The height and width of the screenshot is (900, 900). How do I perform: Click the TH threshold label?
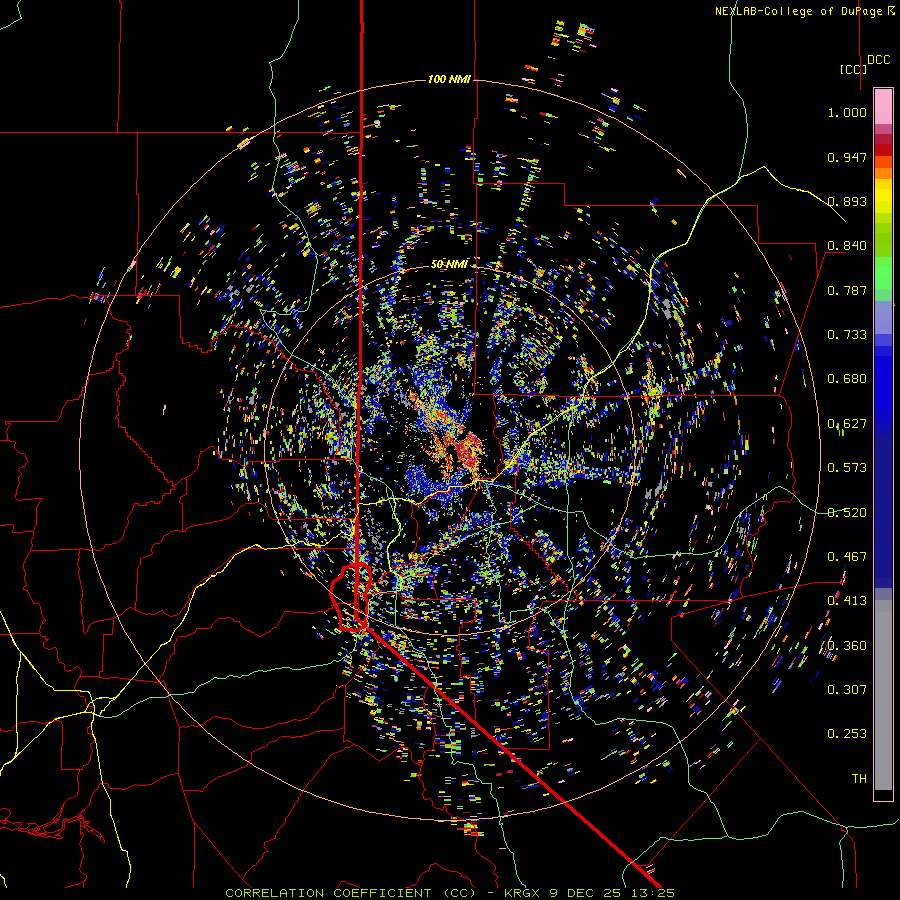[x=859, y=779]
